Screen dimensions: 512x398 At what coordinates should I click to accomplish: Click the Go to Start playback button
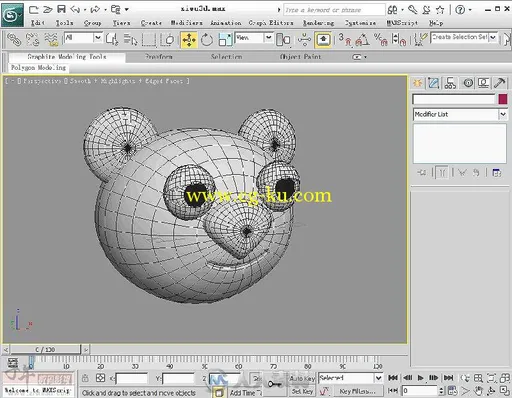coord(393,378)
